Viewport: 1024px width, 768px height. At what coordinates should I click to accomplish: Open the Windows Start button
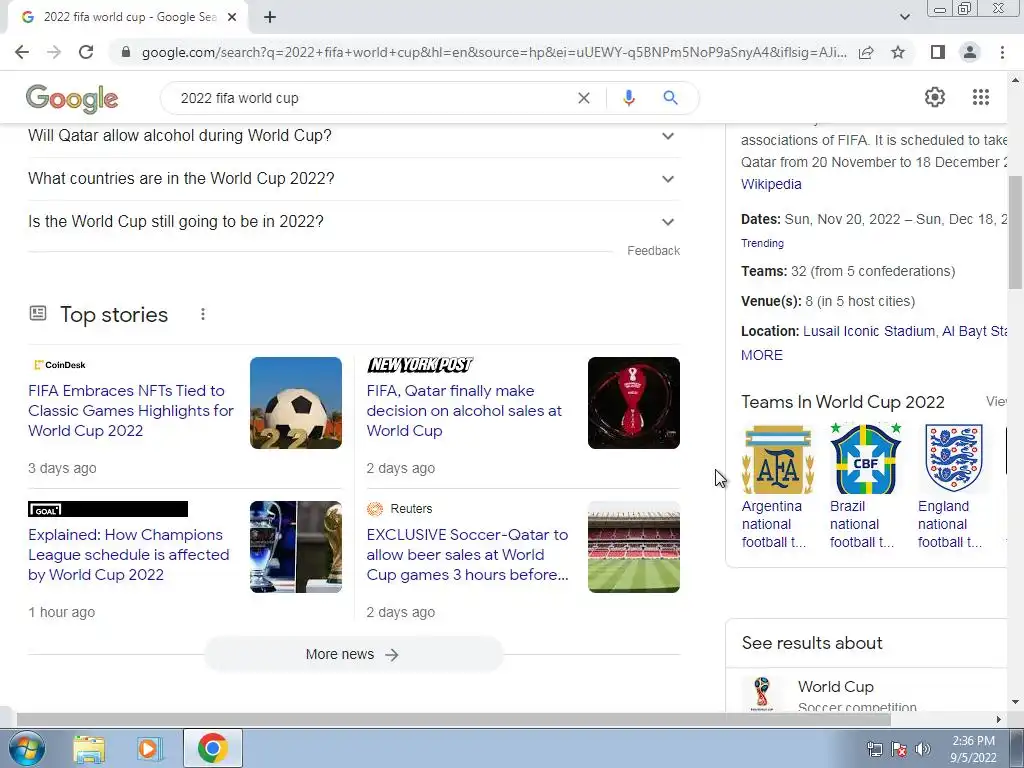(27, 748)
